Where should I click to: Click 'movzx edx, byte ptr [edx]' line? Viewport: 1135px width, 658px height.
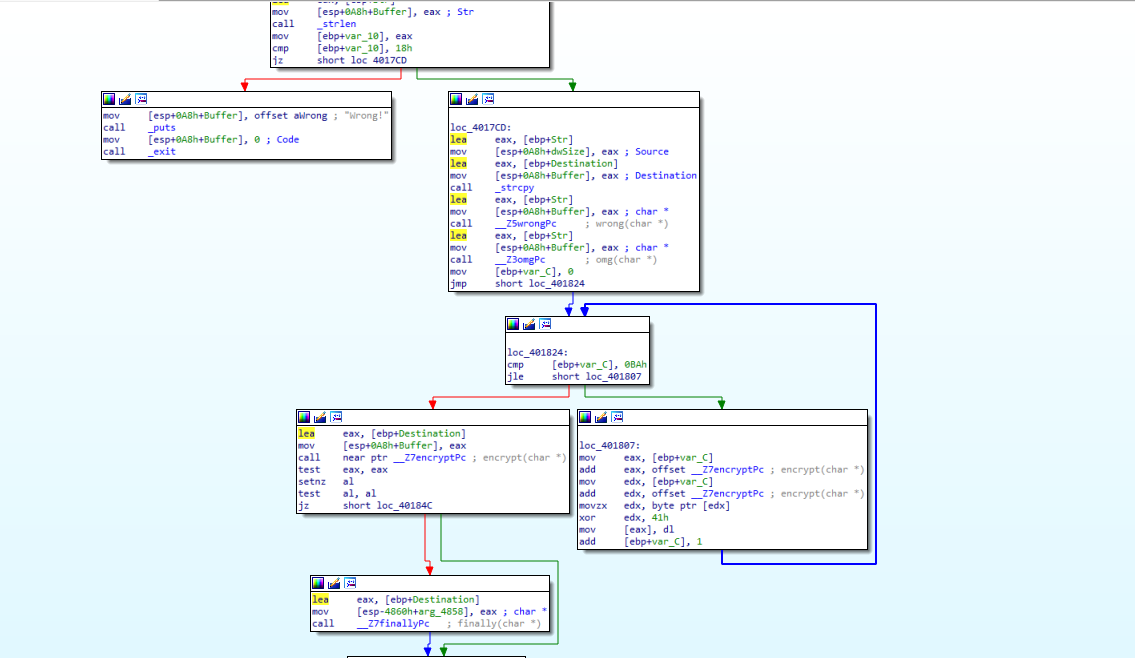pos(654,505)
